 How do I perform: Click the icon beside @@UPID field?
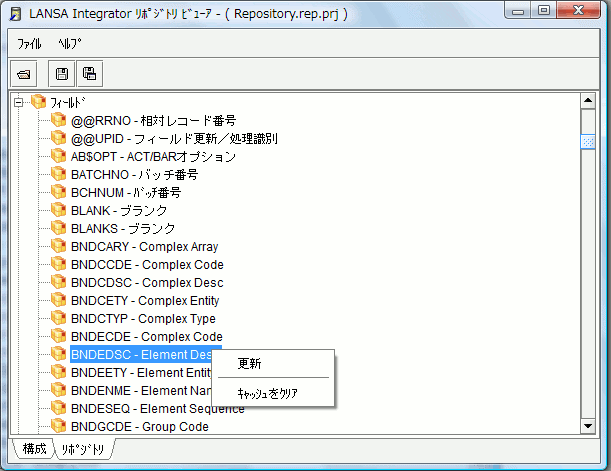click(58, 138)
